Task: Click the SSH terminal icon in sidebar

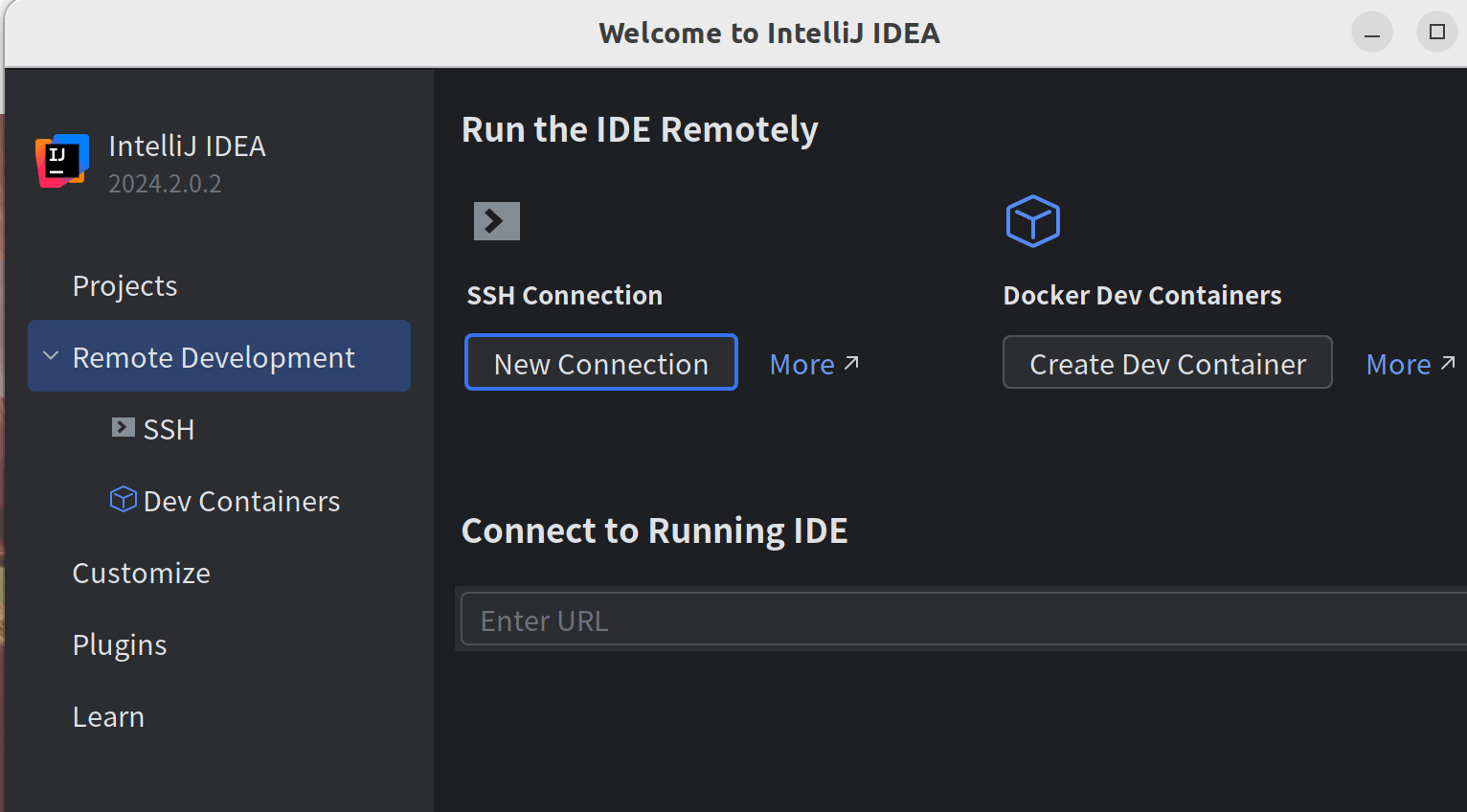Action: pos(123,428)
